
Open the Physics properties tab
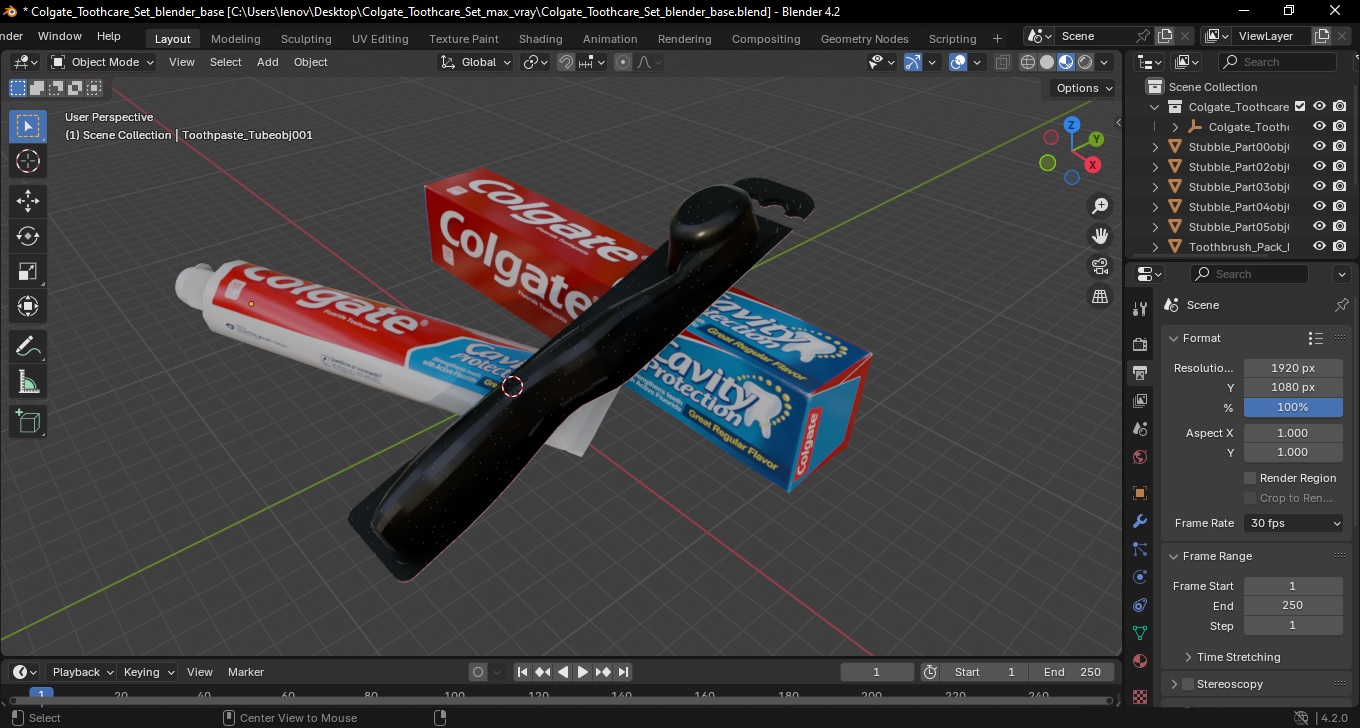pos(1140,577)
